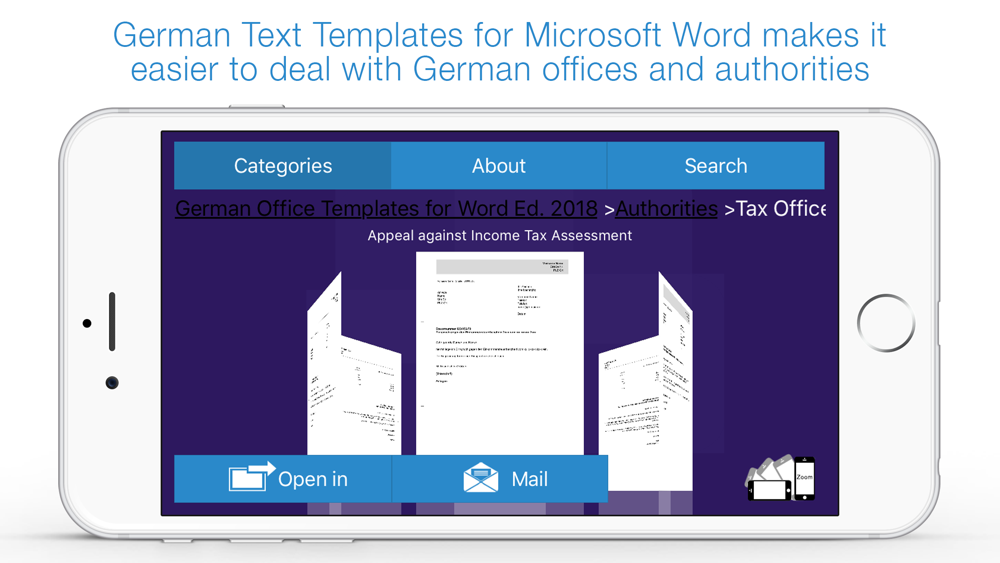
Task: Click the Appeal against Income Tax Assessment title
Action: tap(499, 235)
